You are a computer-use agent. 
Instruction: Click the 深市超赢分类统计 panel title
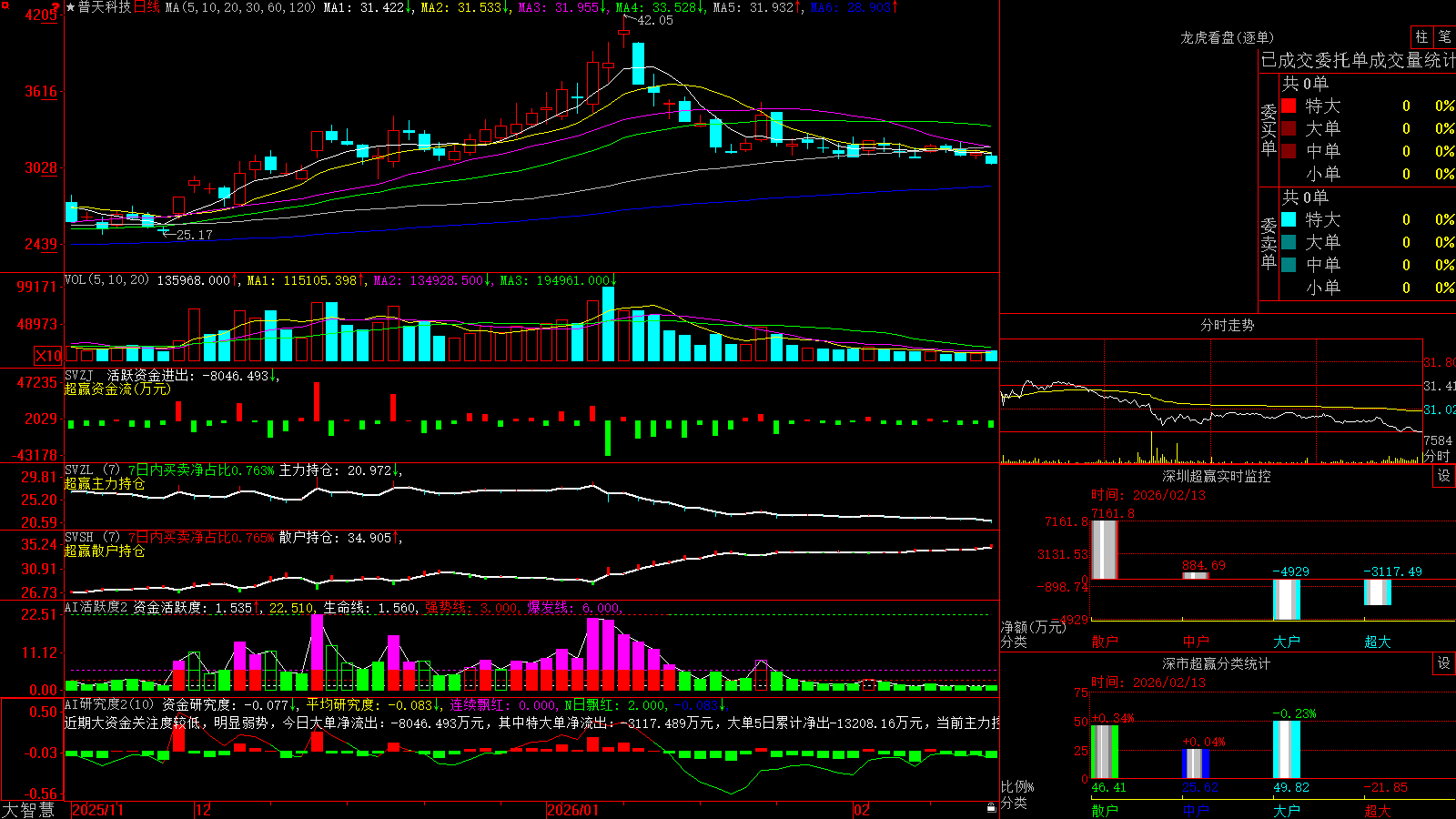tap(1217, 663)
